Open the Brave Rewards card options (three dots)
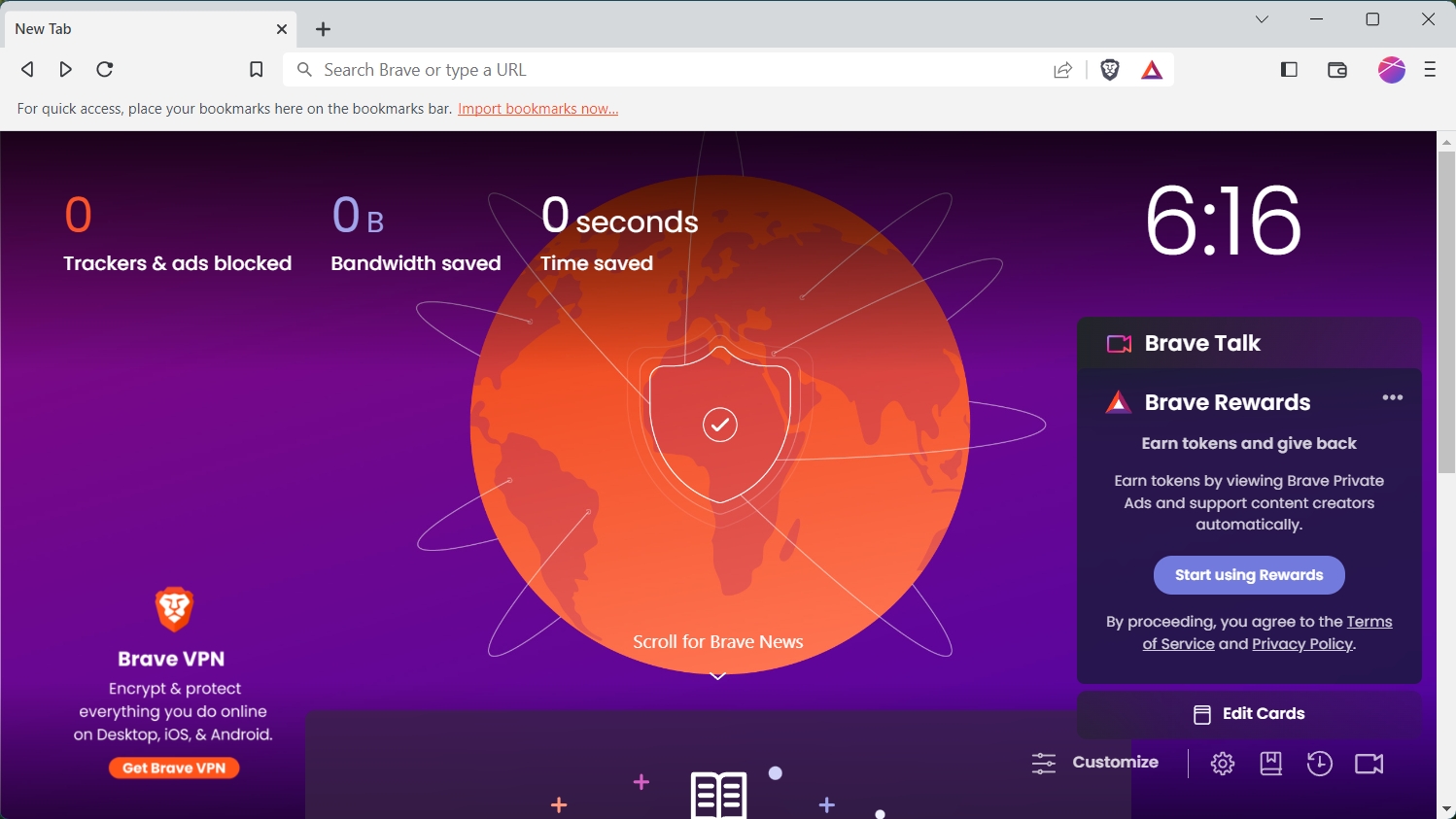This screenshot has width=1456, height=819. coord(1393,397)
